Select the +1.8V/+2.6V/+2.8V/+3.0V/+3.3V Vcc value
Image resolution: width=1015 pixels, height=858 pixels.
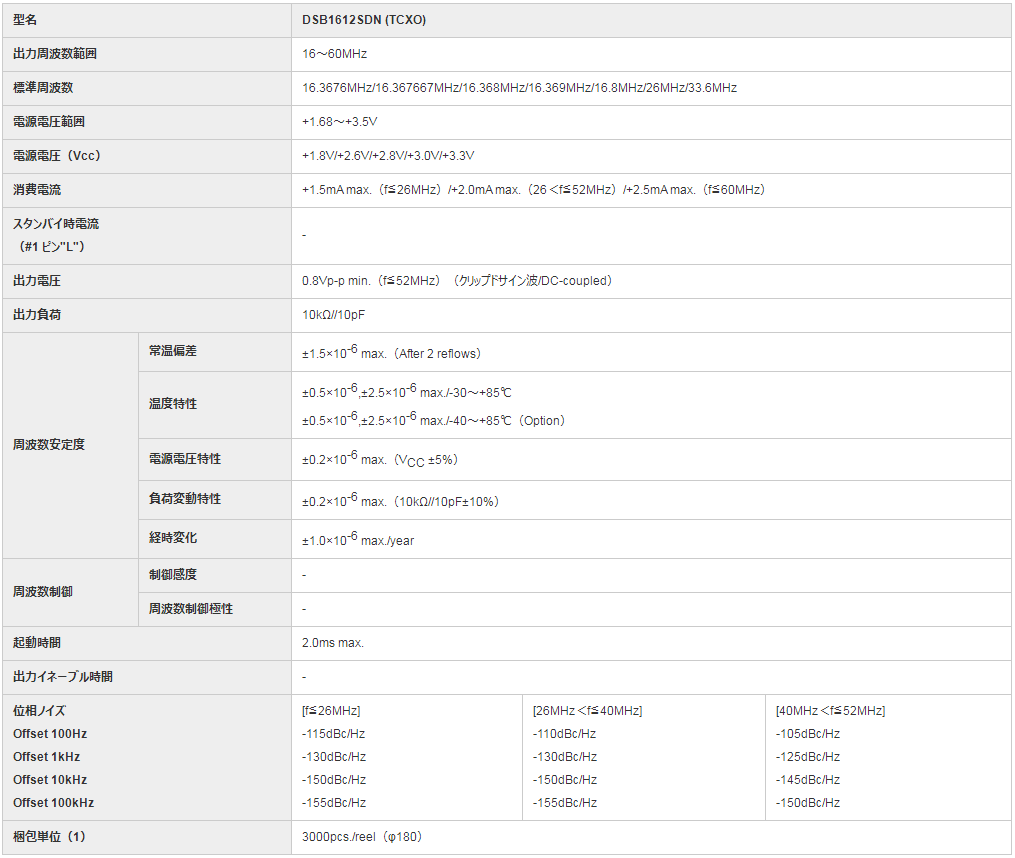point(388,156)
